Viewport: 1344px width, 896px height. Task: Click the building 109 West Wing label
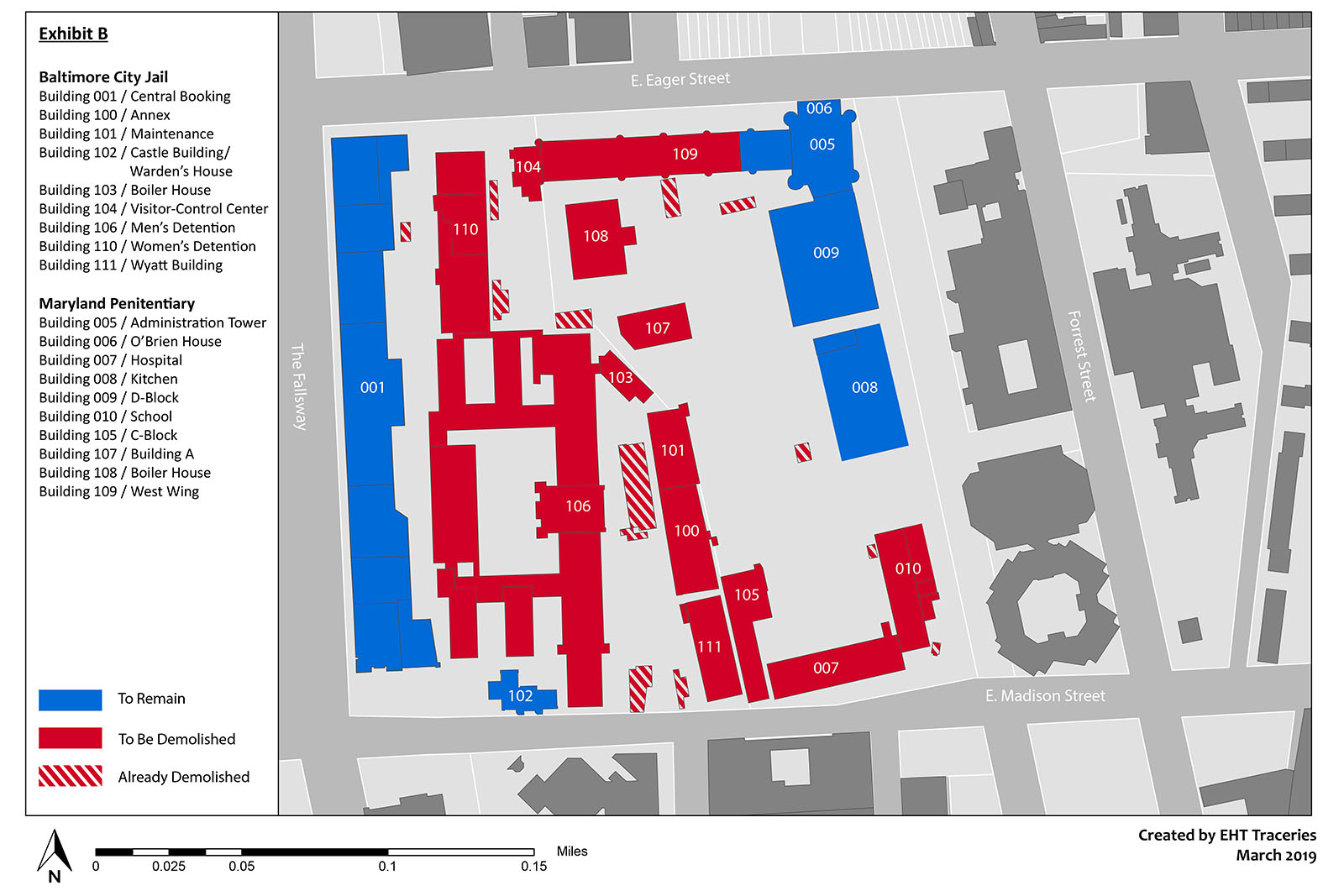tap(685, 155)
